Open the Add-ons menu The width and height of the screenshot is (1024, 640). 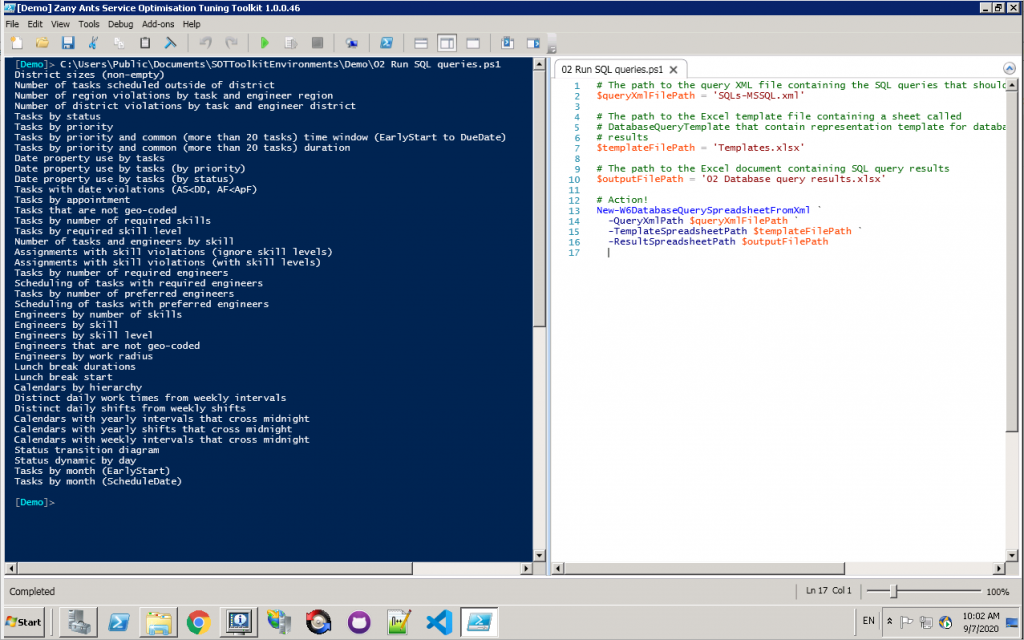(158, 24)
